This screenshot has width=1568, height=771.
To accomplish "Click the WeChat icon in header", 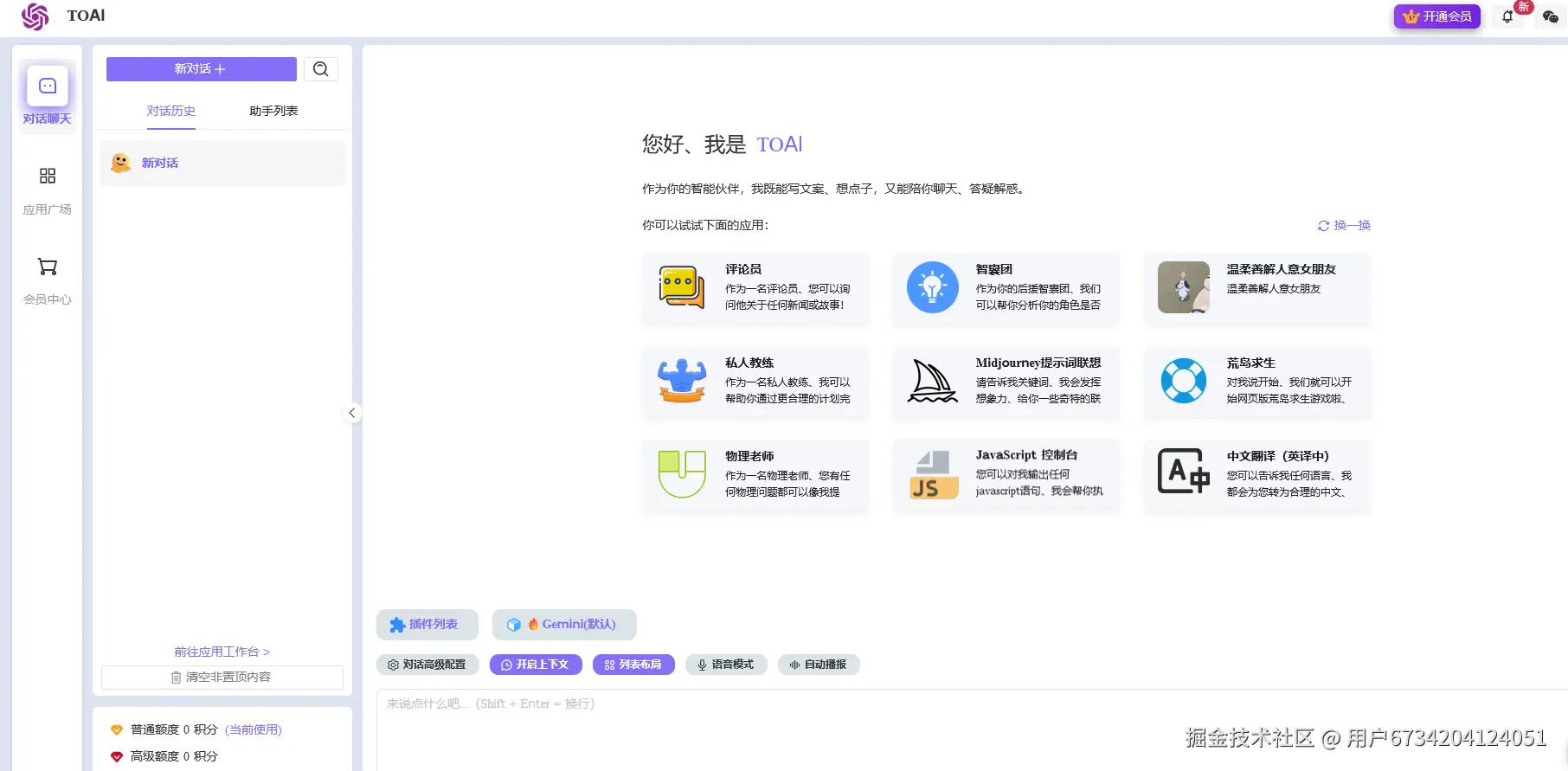I will (x=1550, y=16).
